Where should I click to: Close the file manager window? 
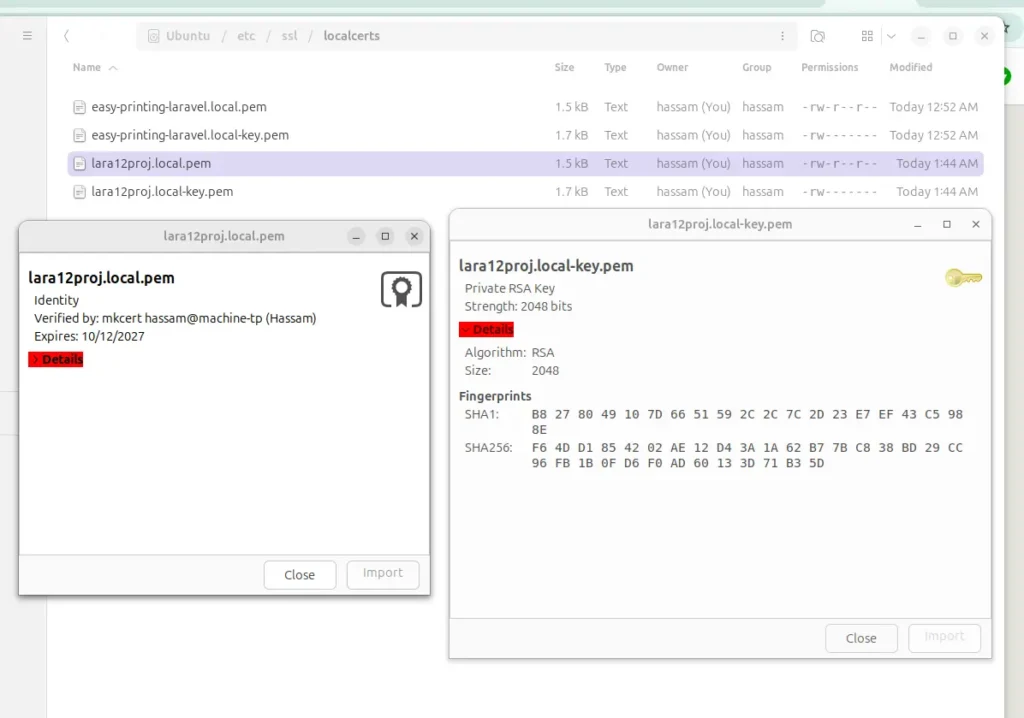tap(984, 36)
